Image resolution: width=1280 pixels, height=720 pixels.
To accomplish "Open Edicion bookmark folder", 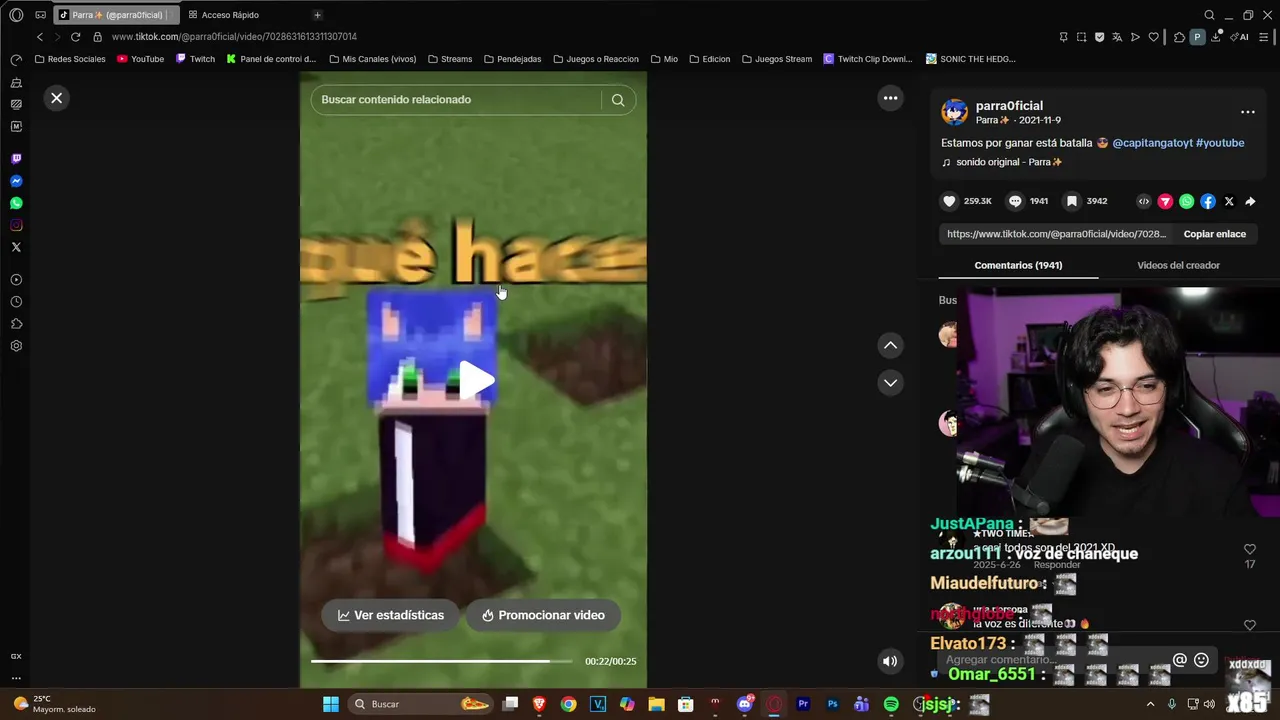I will click(709, 59).
